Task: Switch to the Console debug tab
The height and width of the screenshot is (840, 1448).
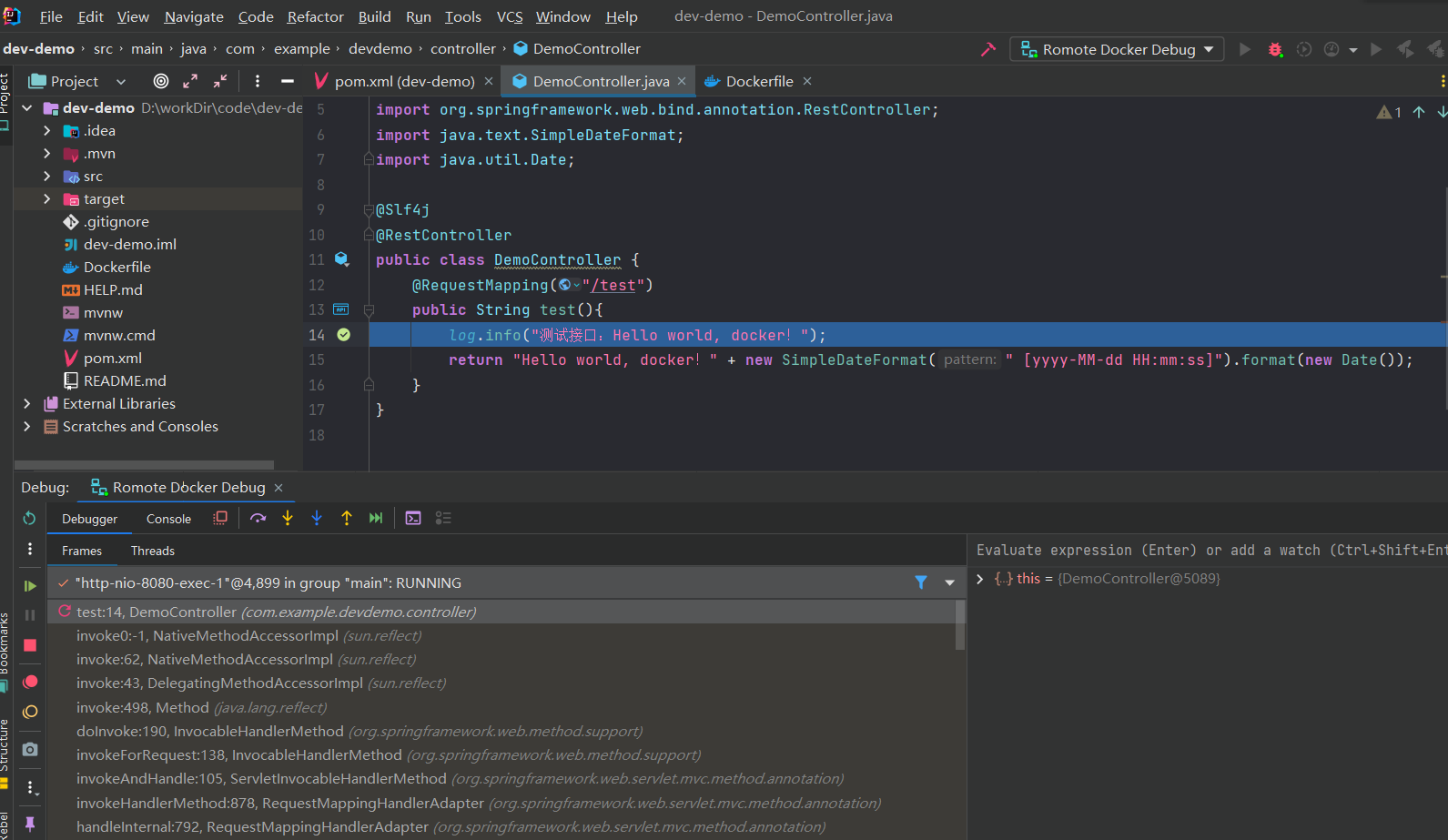Action: [168, 519]
